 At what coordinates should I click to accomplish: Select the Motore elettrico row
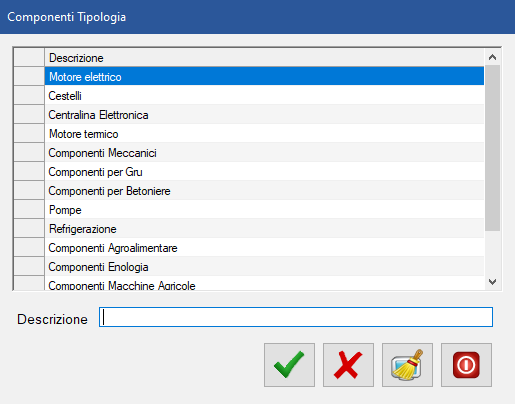coord(264,76)
